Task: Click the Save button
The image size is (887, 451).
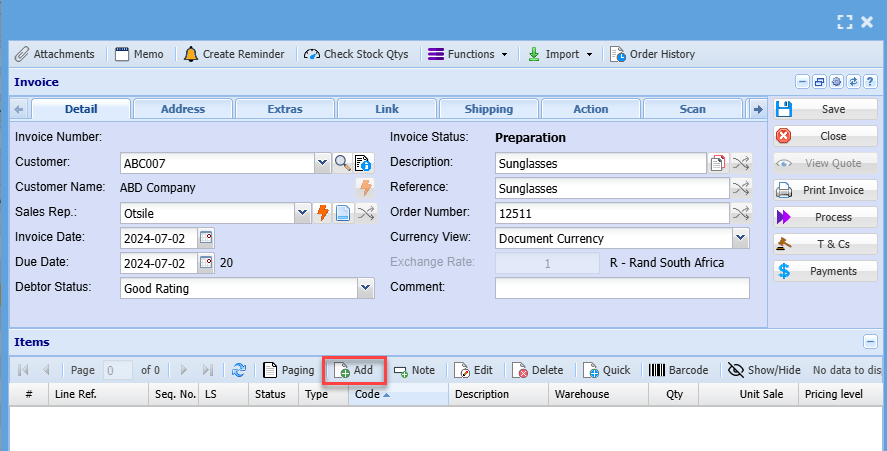Action: pos(825,109)
